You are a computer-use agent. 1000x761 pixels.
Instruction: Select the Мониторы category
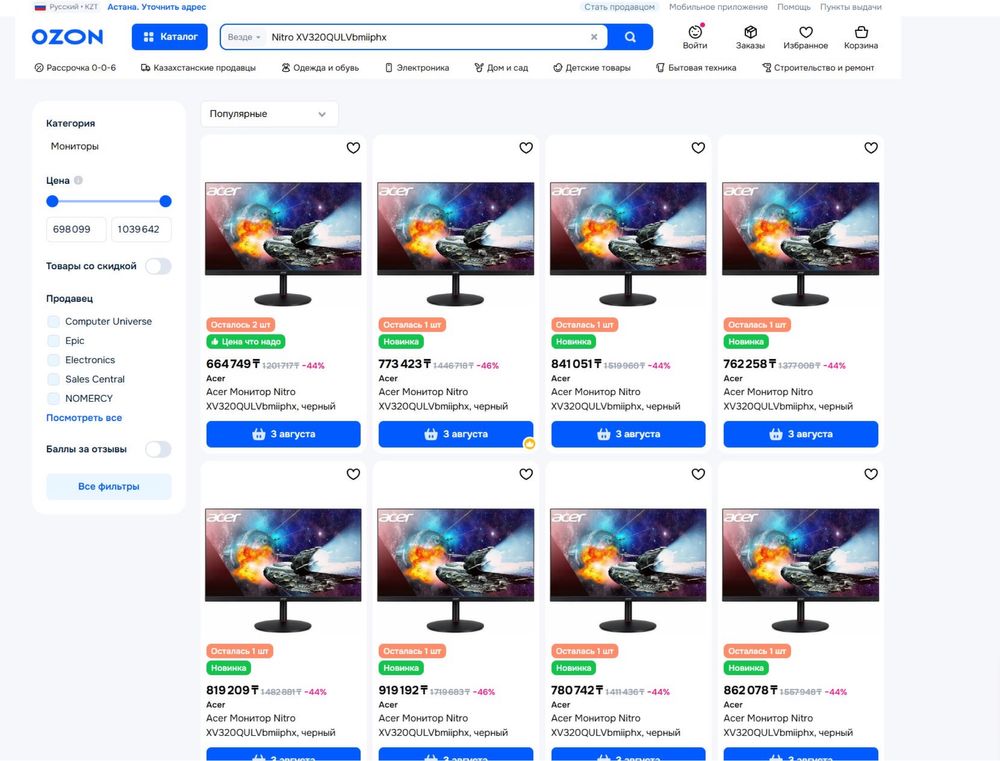[75, 146]
